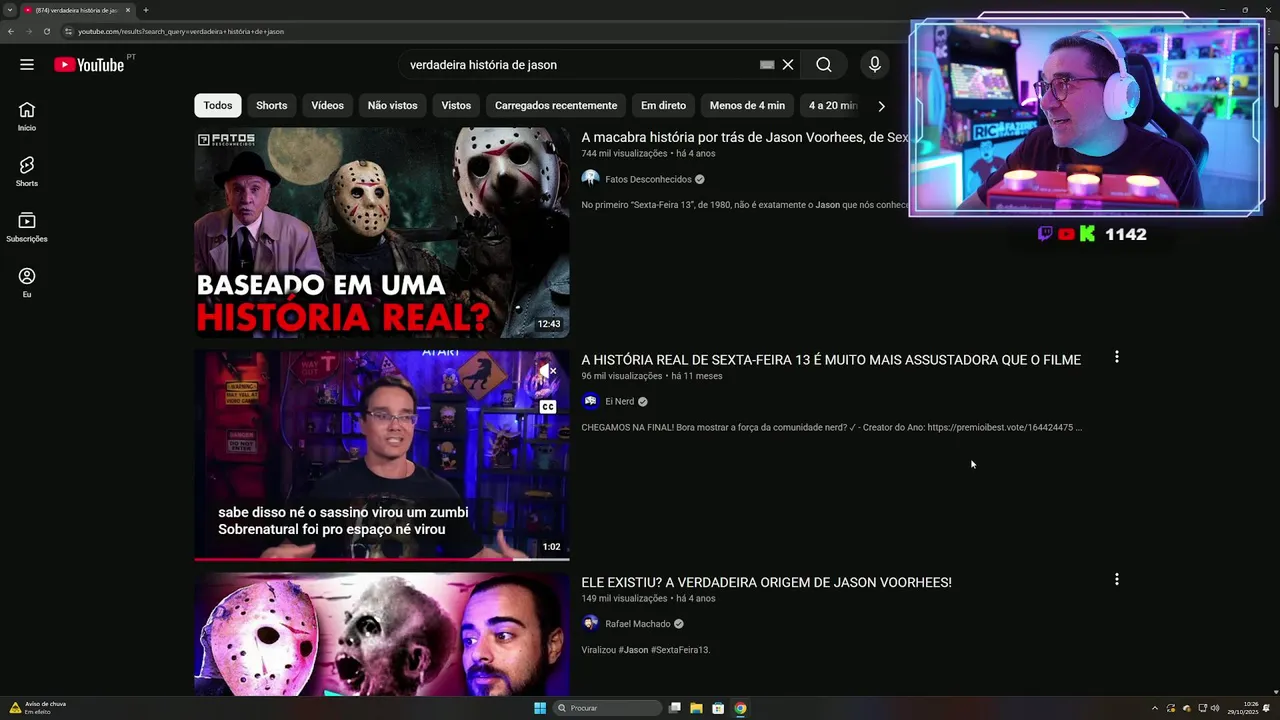The width and height of the screenshot is (1280, 720).
Task: Close the YouTube browser tab
Action: pyautogui.click(x=128, y=10)
